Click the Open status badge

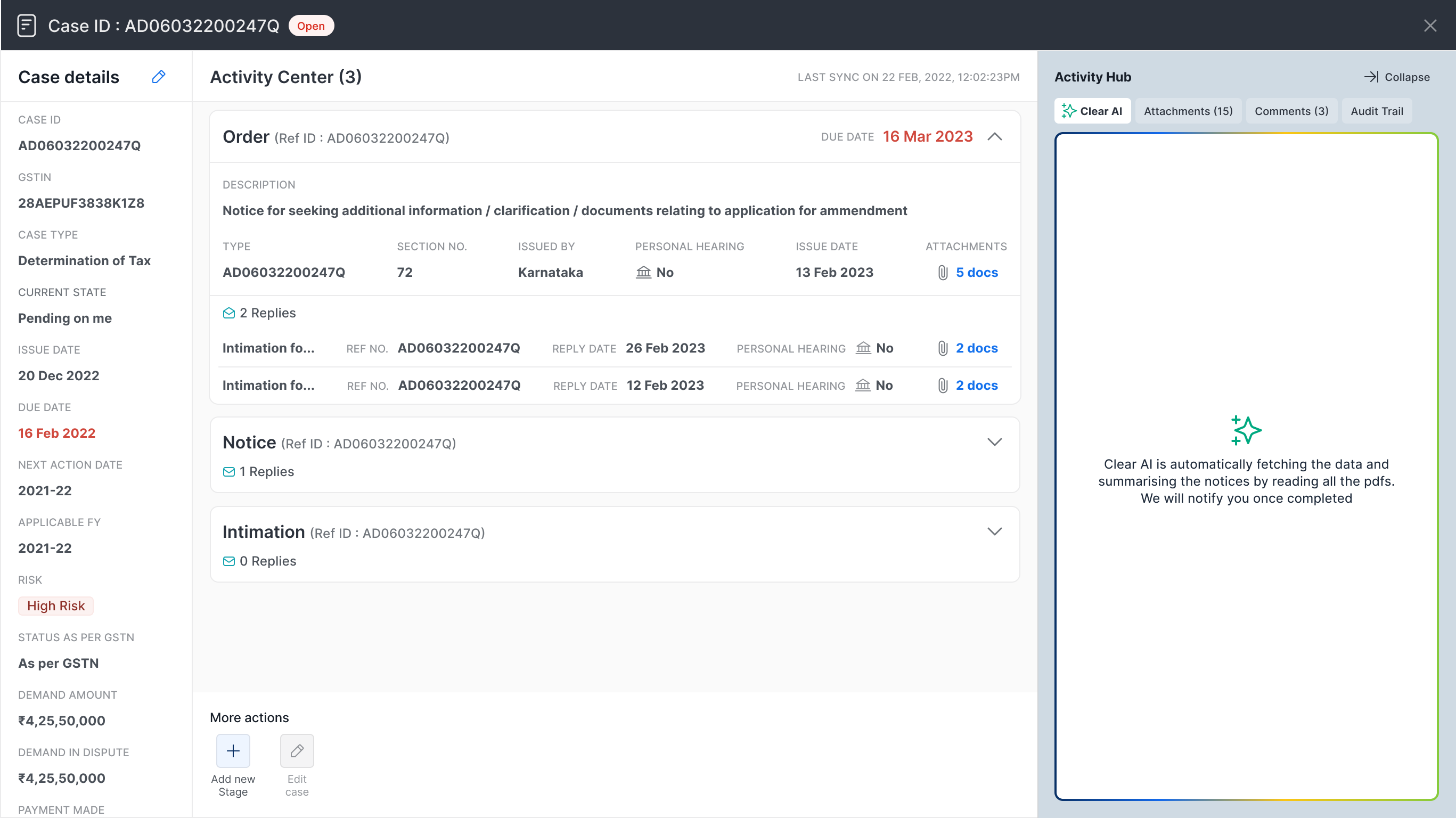point(311,26)
